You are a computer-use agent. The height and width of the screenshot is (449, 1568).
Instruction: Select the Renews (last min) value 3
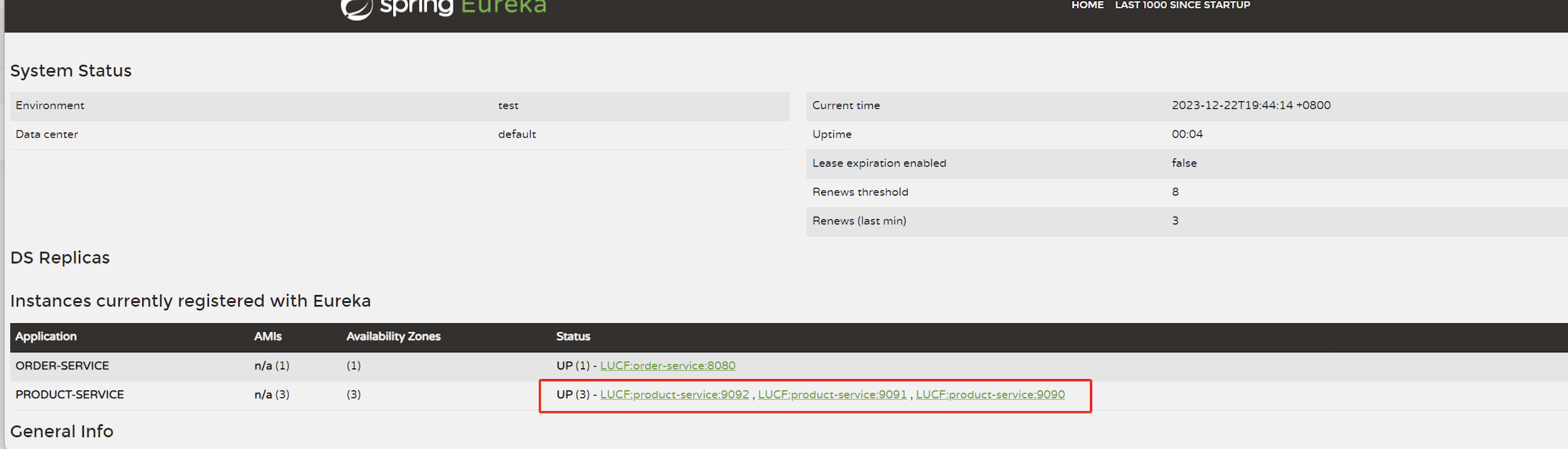click(1175, 221)
